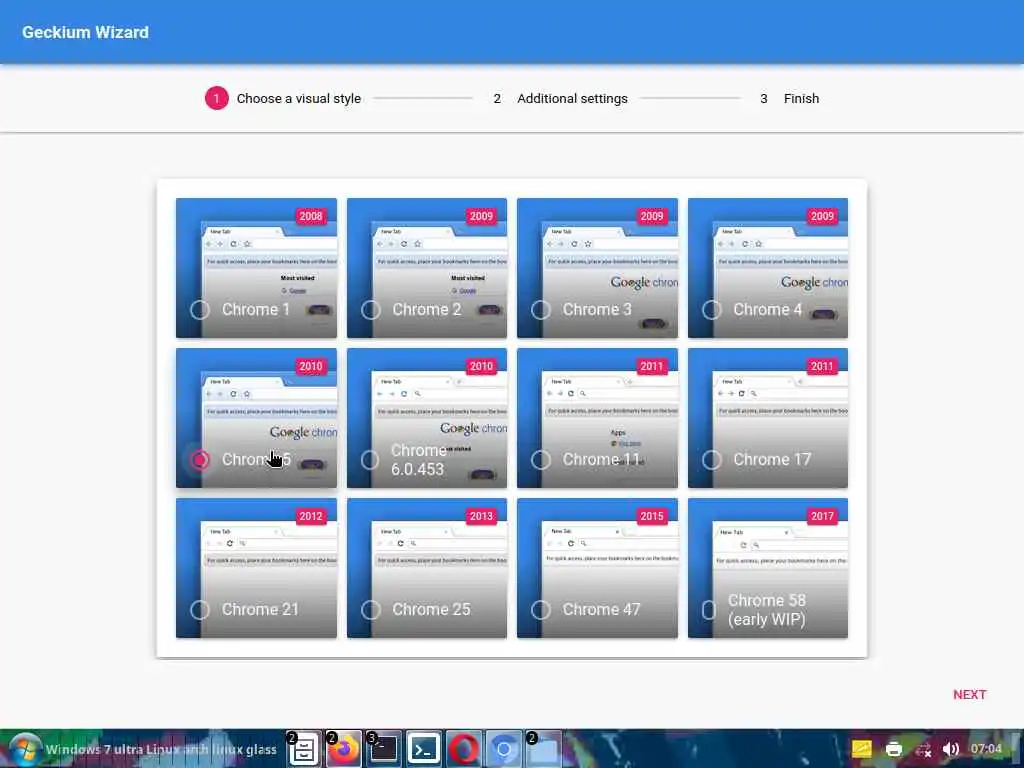The image size is (1024, 768).
Task: Choose the Chrome 17 radio option
Action: (x=711, y=460)
